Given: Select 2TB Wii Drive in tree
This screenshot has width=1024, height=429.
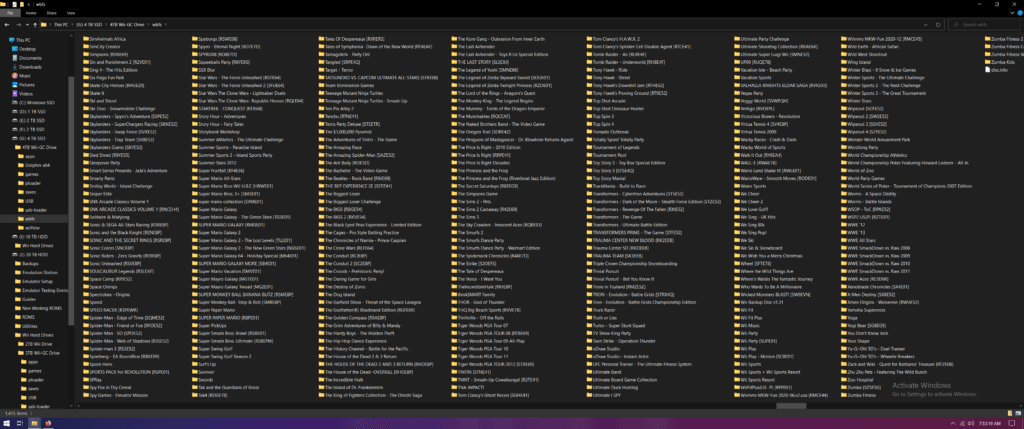Looking at the screenshot, I should (40, 343).
